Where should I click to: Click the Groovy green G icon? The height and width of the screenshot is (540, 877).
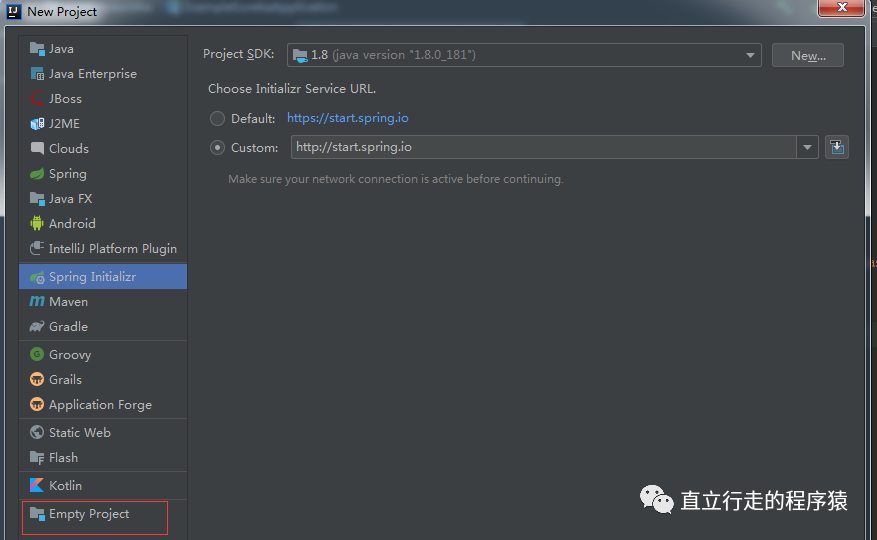(x=37, y=354)
